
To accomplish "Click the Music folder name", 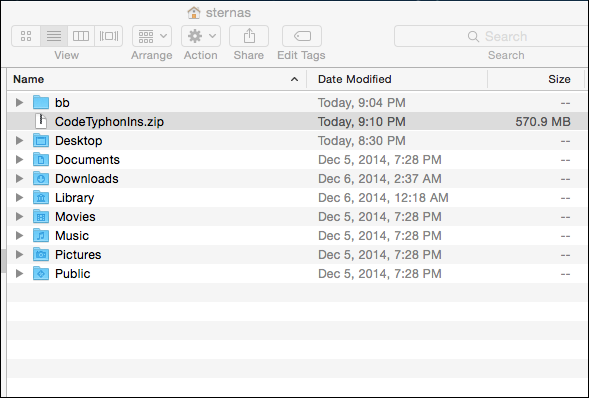I will (x=72, y=235).
